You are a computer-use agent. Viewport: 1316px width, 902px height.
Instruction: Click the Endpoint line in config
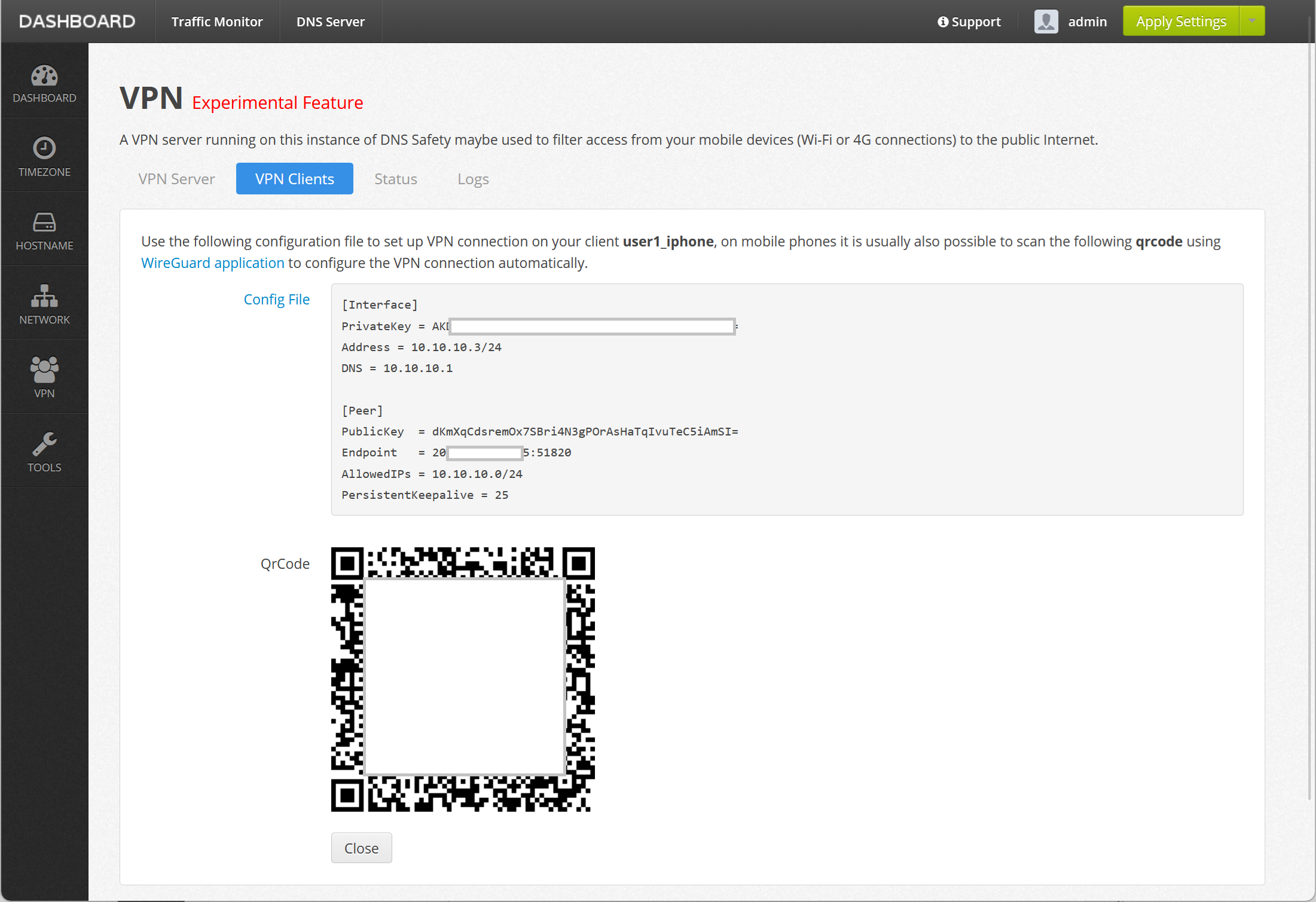click(x=456, y=452)
